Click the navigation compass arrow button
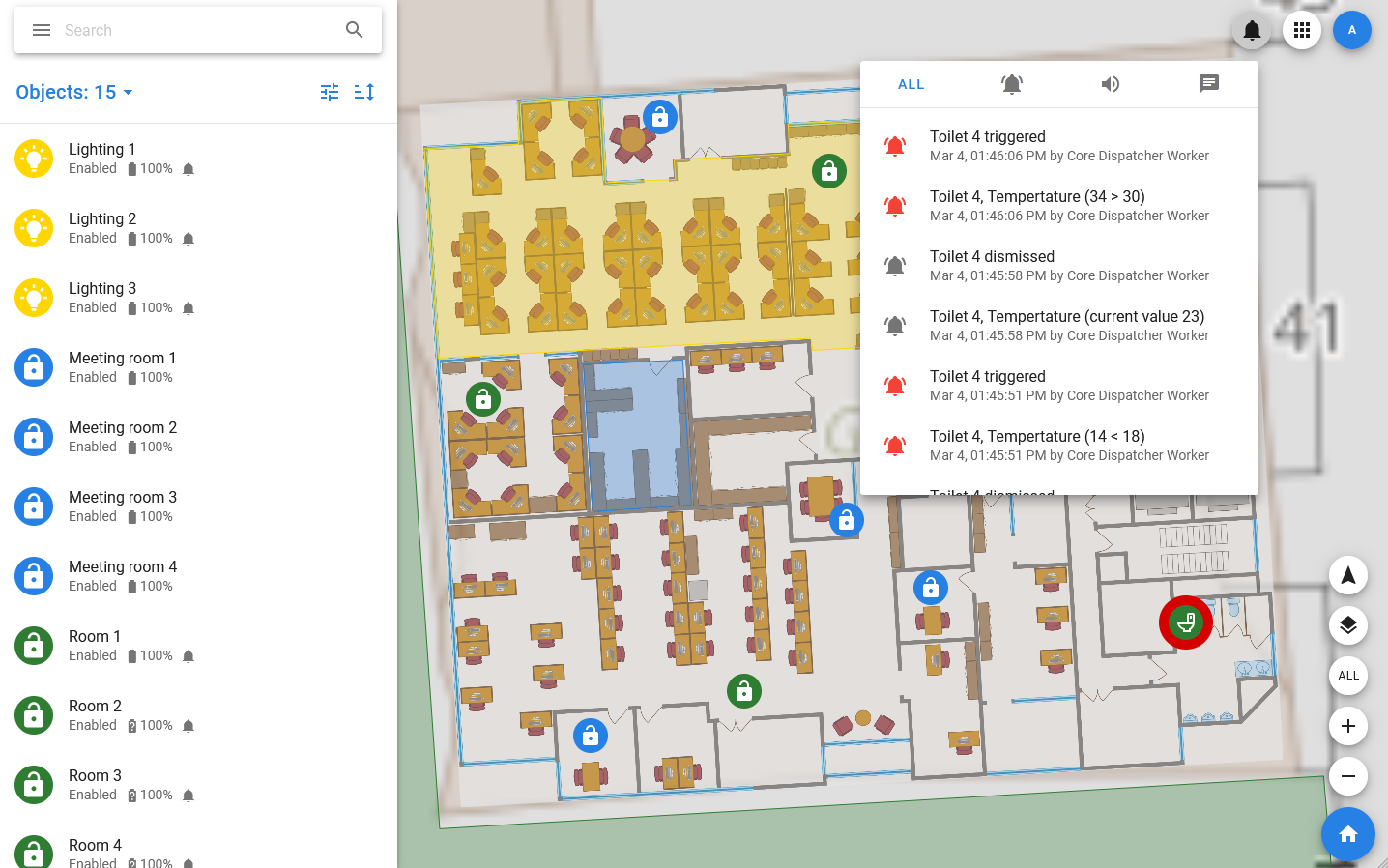The width and height of the screenshot is (1388, 868). click(1348, 575)
